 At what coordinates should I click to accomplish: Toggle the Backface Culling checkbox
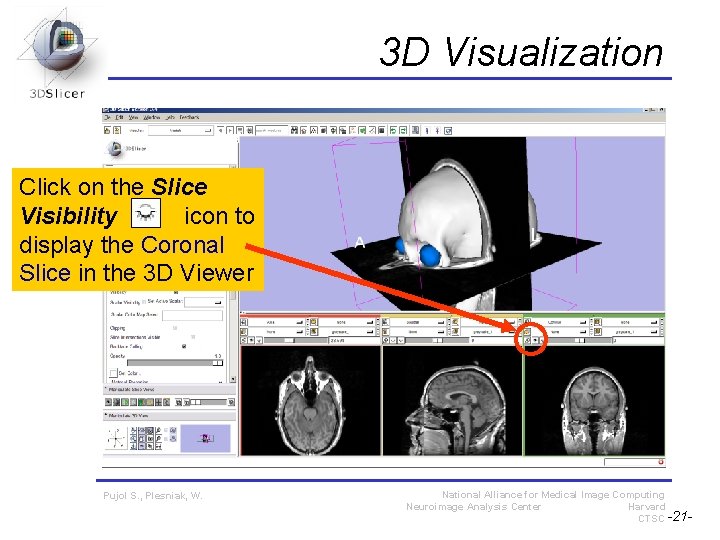tap(184, 346)
